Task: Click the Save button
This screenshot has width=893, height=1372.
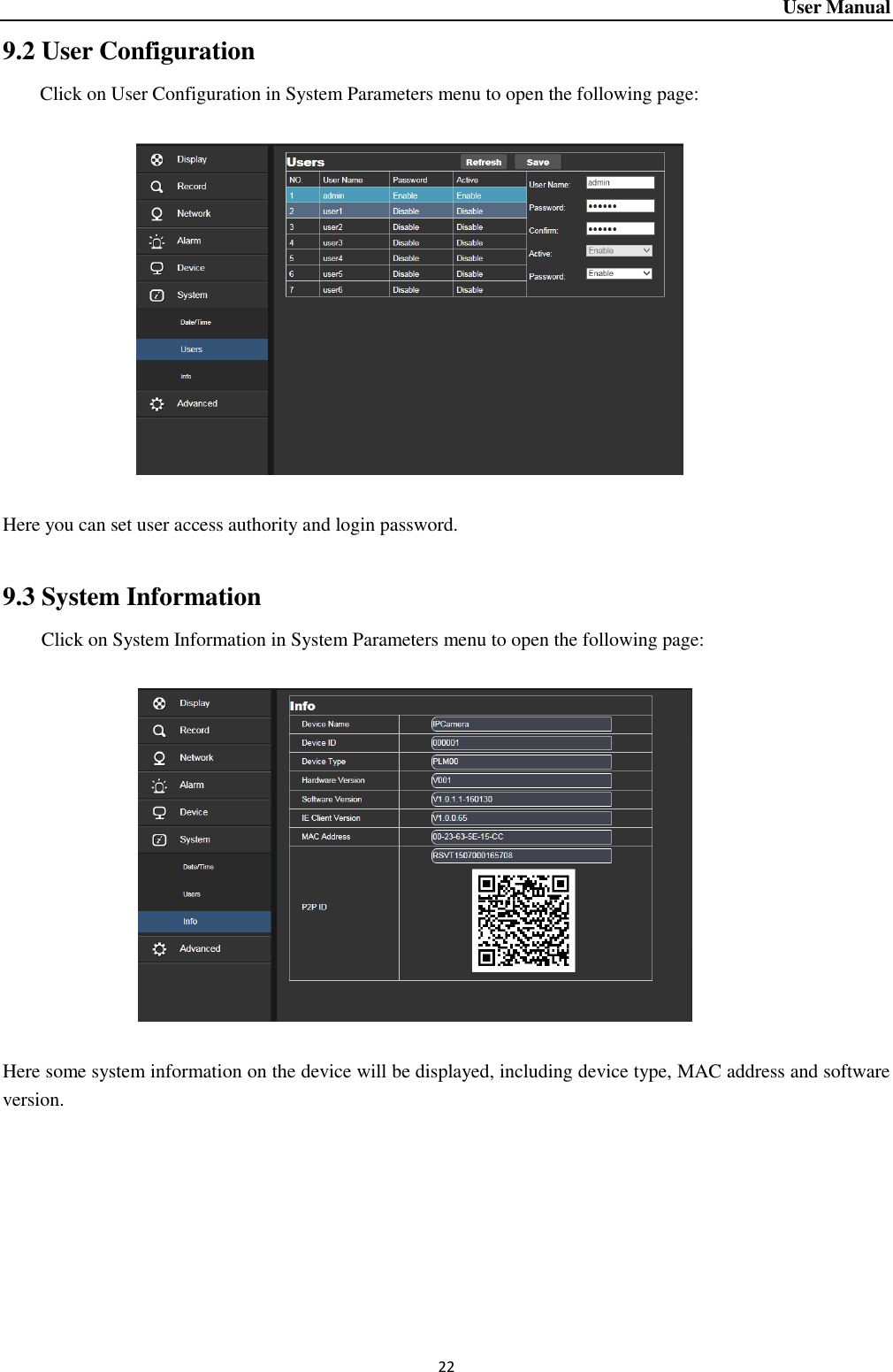Action: pyautogui.click(x=538, y=163)
